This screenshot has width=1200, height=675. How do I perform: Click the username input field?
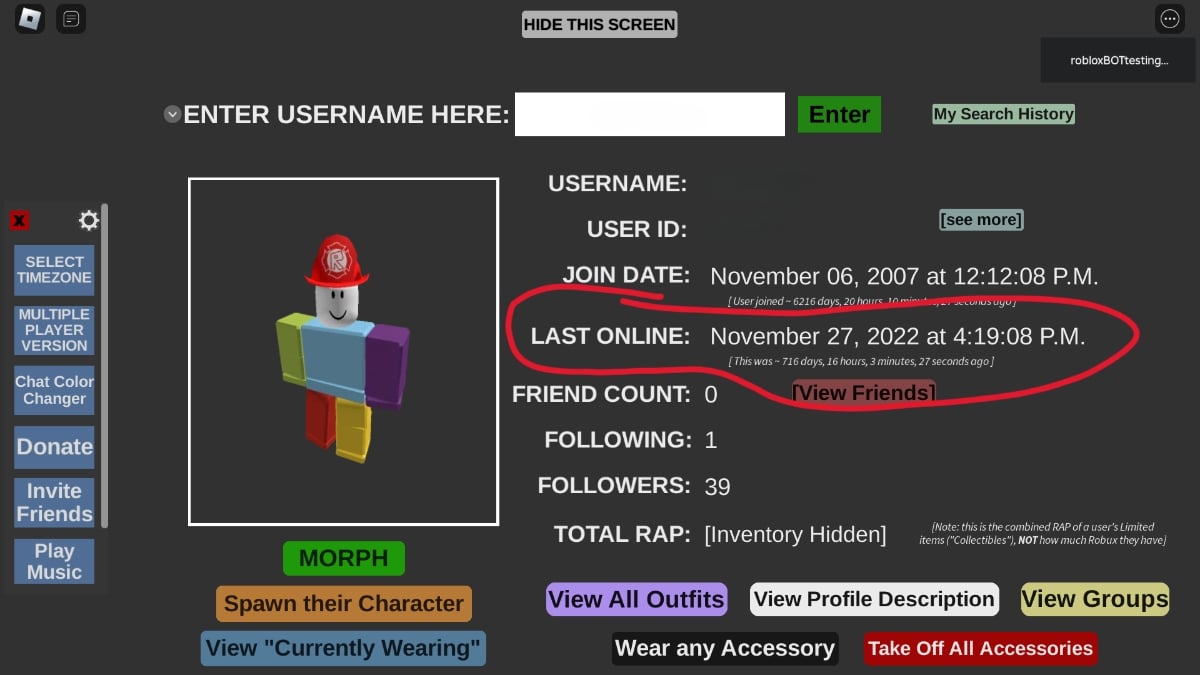(650, 114)
